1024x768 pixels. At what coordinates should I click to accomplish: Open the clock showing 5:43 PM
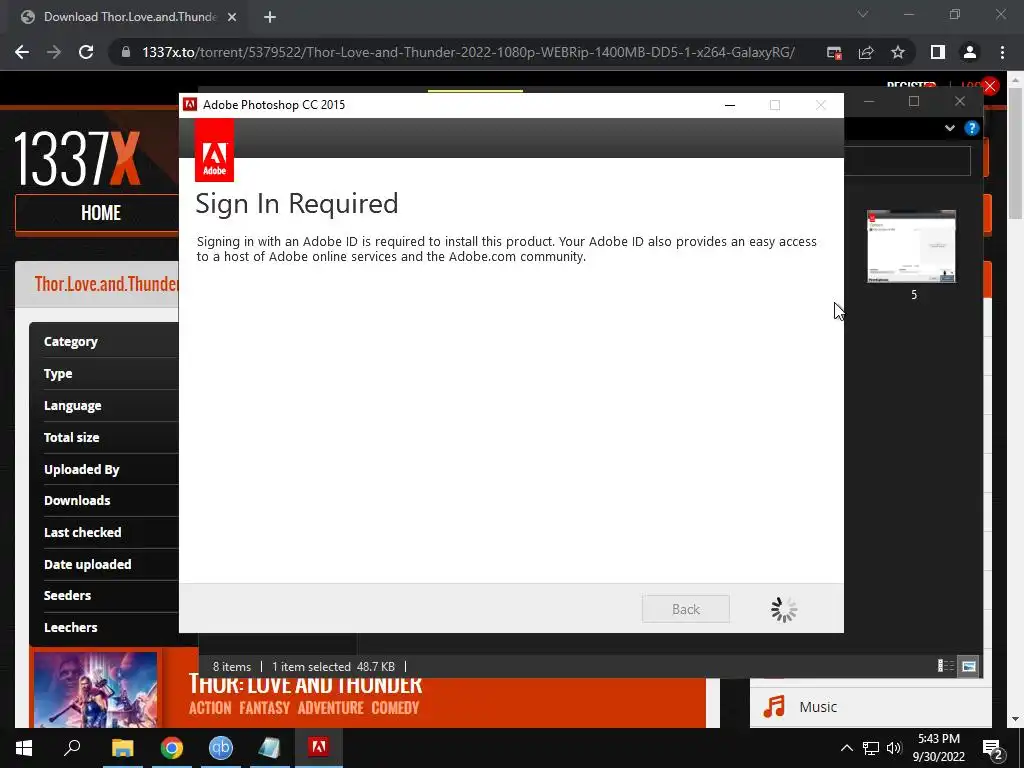[938, 748]
